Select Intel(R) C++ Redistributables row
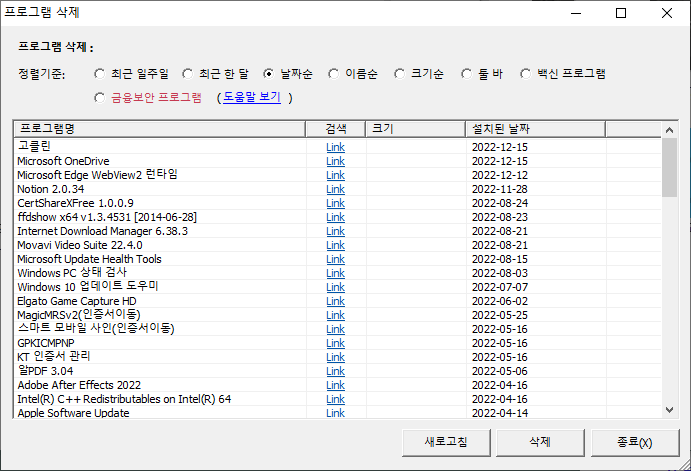The width and height of the screenshot is (691, 471). point(338,399)
